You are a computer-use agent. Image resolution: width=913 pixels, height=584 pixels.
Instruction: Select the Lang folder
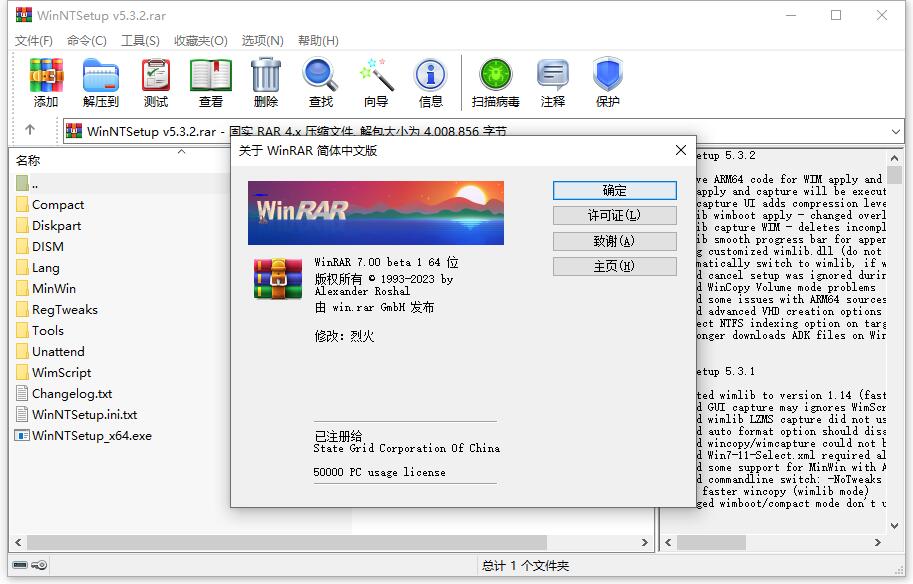pyautogui.click(x=45, y=268)
